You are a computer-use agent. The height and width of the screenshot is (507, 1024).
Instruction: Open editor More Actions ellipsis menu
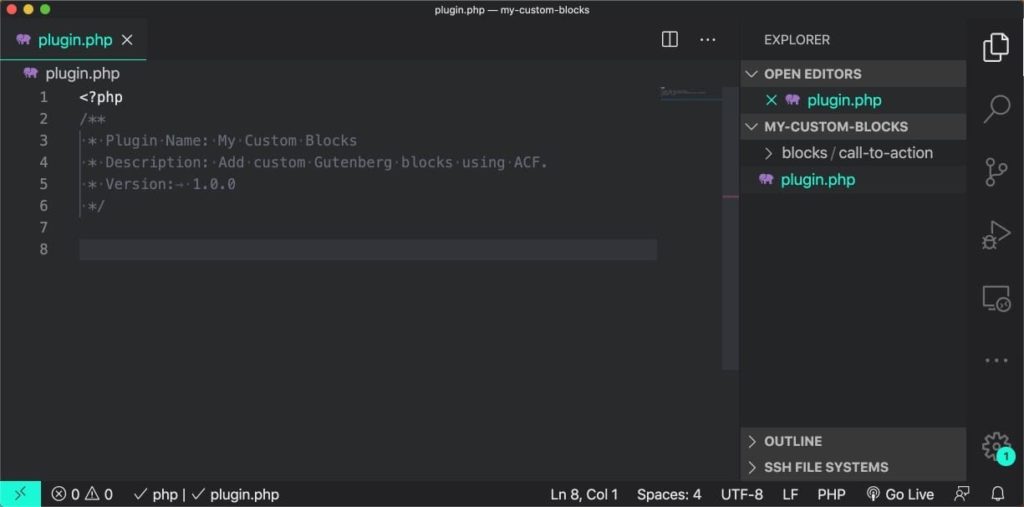708,40
